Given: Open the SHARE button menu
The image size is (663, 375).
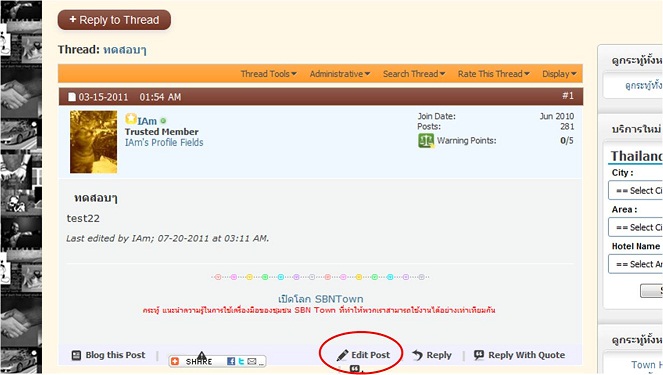Looking at the screenshot, I should (x=199, y=362).
